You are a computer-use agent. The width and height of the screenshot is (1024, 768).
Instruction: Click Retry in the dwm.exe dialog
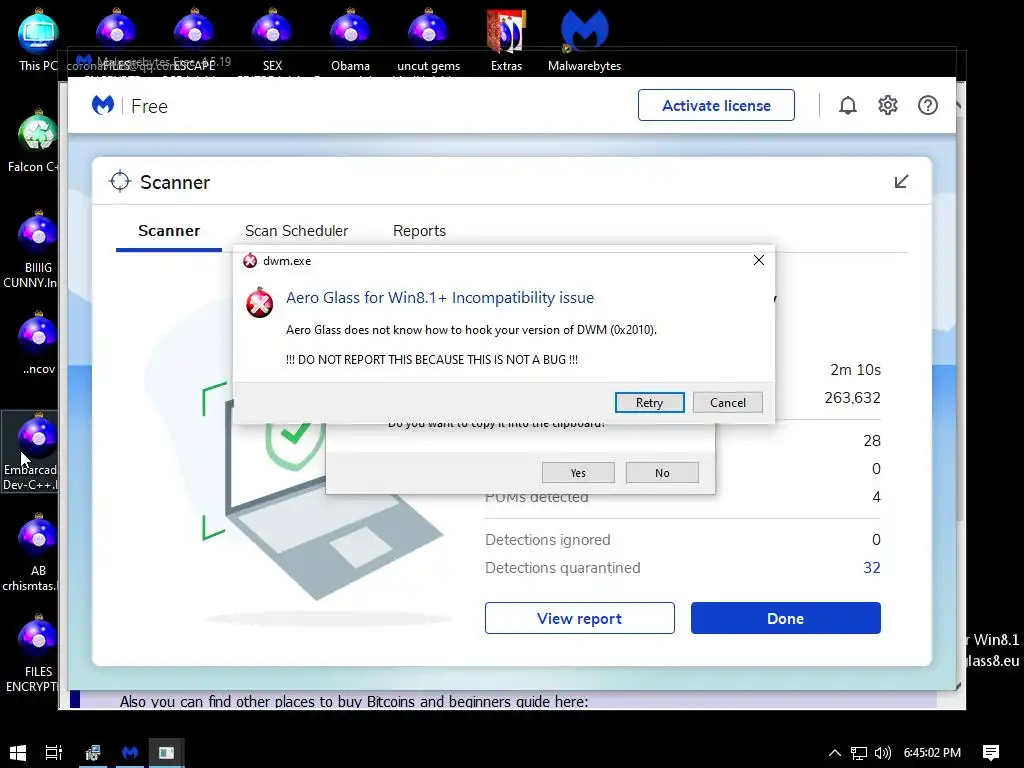point(649,402)
